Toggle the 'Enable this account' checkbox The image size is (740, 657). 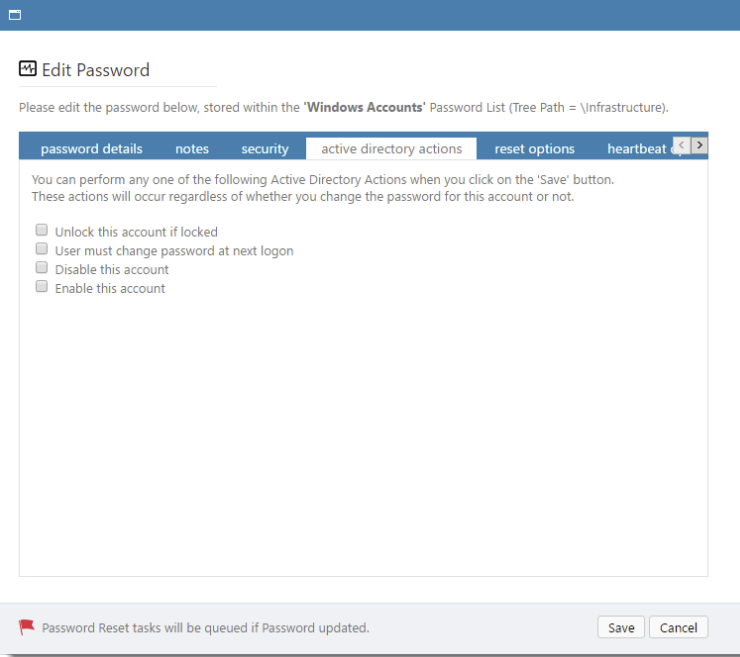tap(42, 287)
